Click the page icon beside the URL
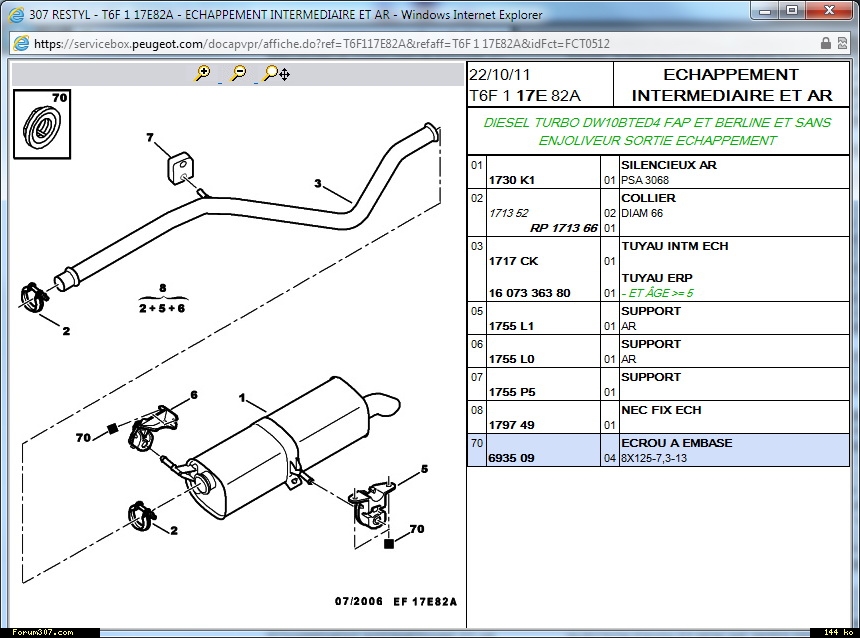The width and height of the screenshot is (860, 638). coord(21,43)
